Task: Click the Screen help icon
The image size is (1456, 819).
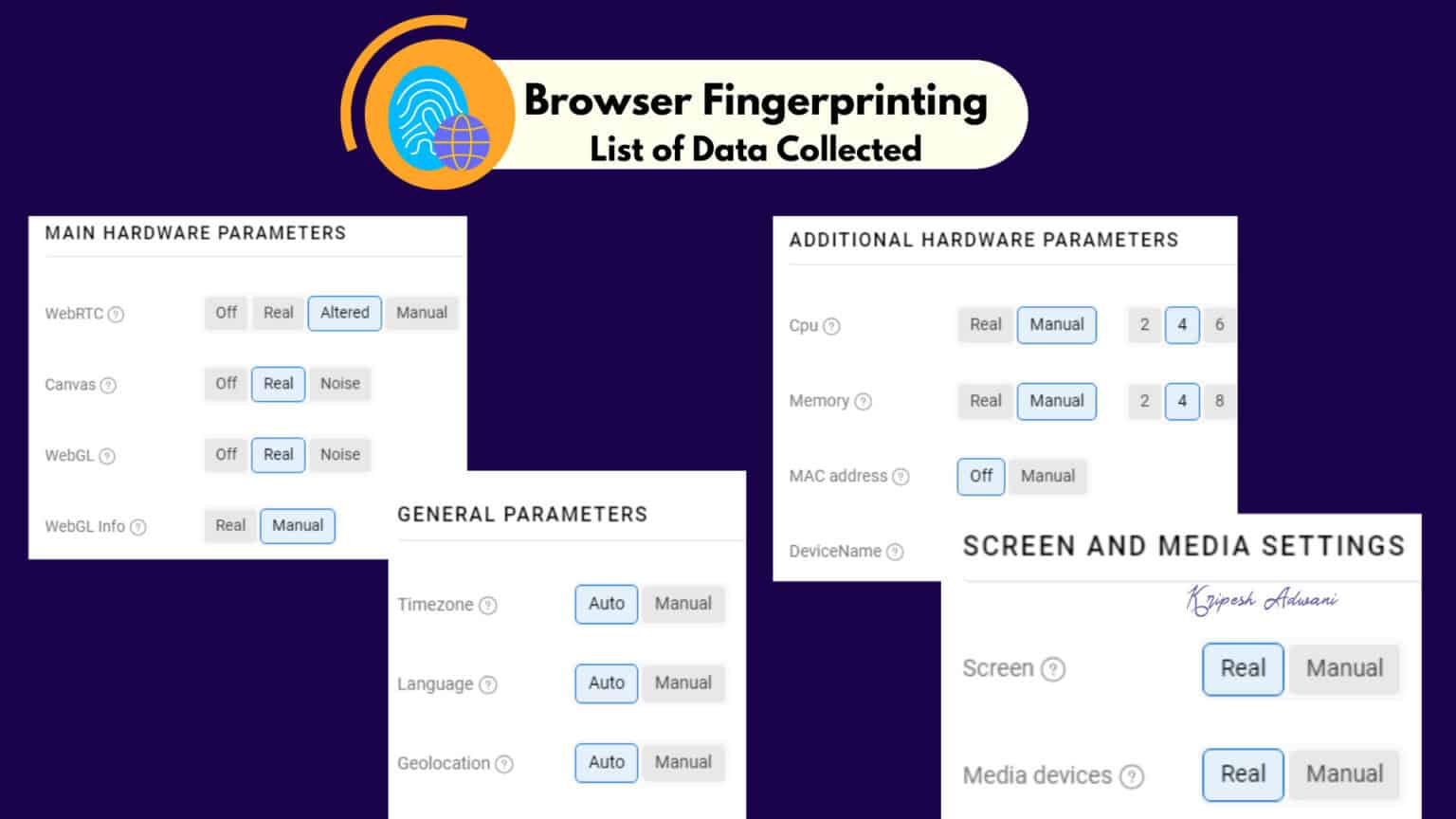Action: 1054,669
